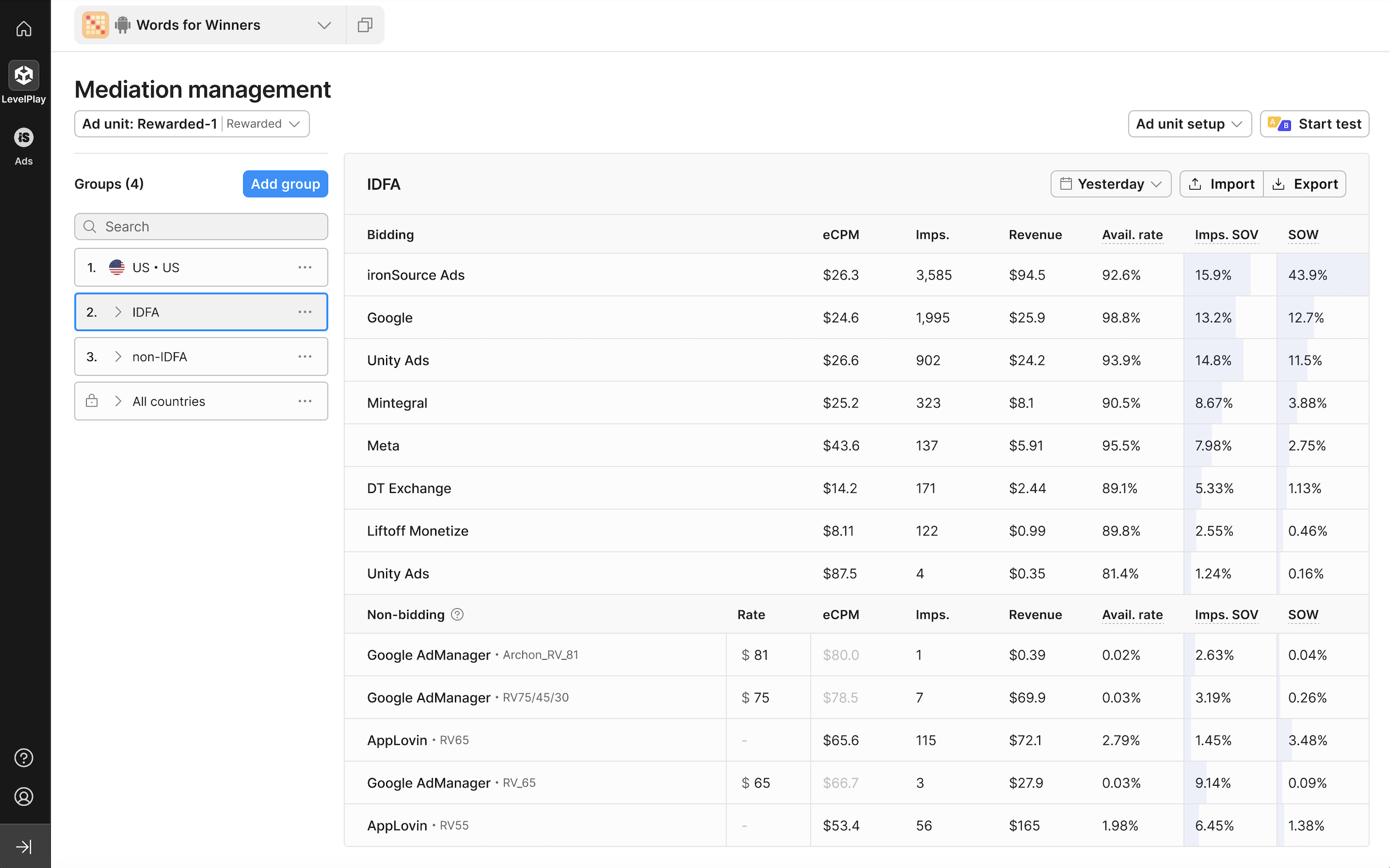The image size is (1390, 868).
Task: Click the Mintegral bidding row name
Action: click(x=397, y=403)
